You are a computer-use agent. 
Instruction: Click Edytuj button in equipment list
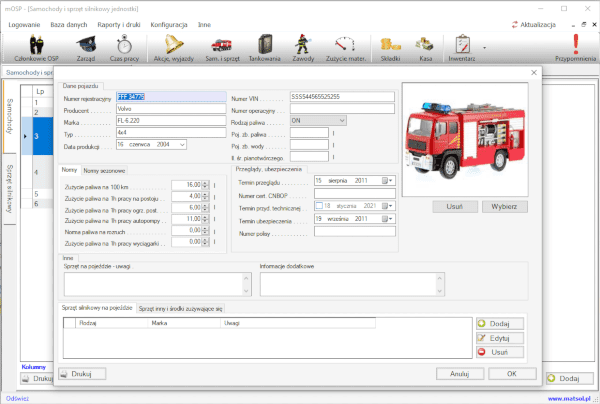coord(500,338)
